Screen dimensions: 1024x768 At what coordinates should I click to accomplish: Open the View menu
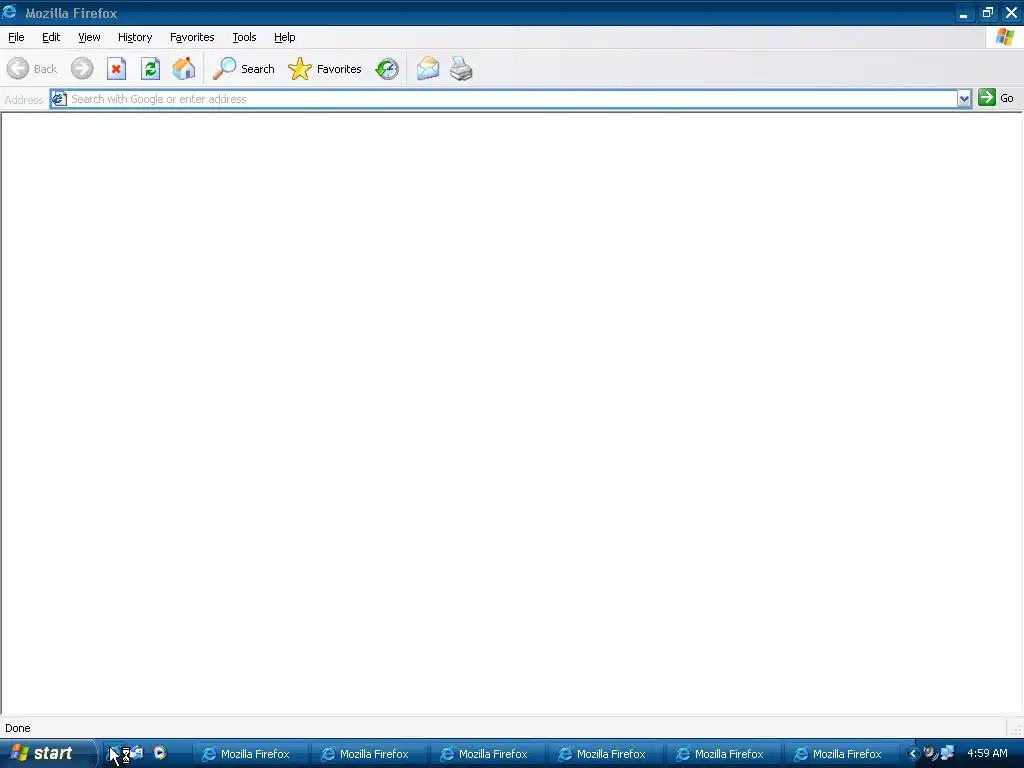[x=89, y=37]
